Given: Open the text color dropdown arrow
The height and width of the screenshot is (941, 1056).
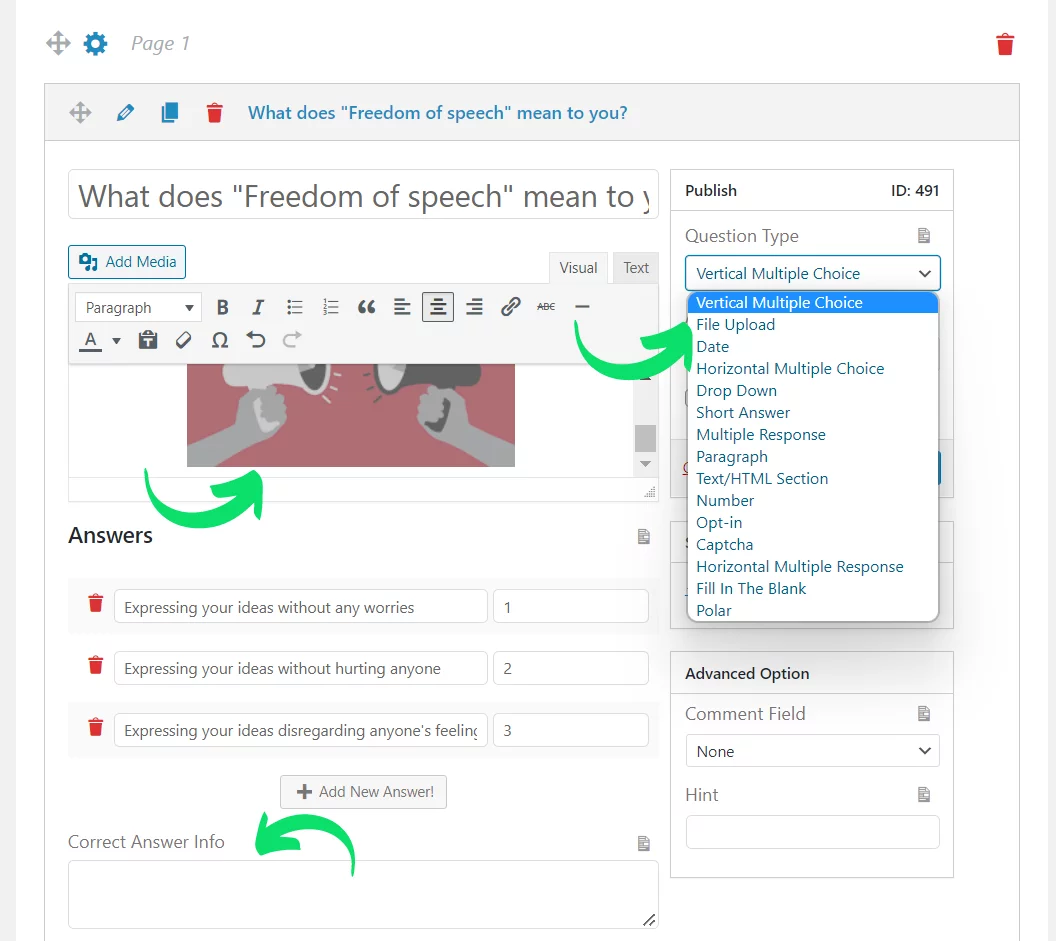Looking at the screenshot, I should (x=117, y=341).
